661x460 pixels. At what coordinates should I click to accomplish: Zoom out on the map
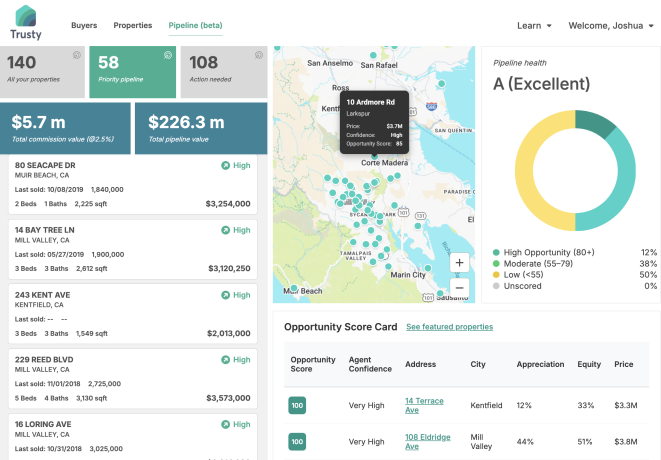click(459, 285)
